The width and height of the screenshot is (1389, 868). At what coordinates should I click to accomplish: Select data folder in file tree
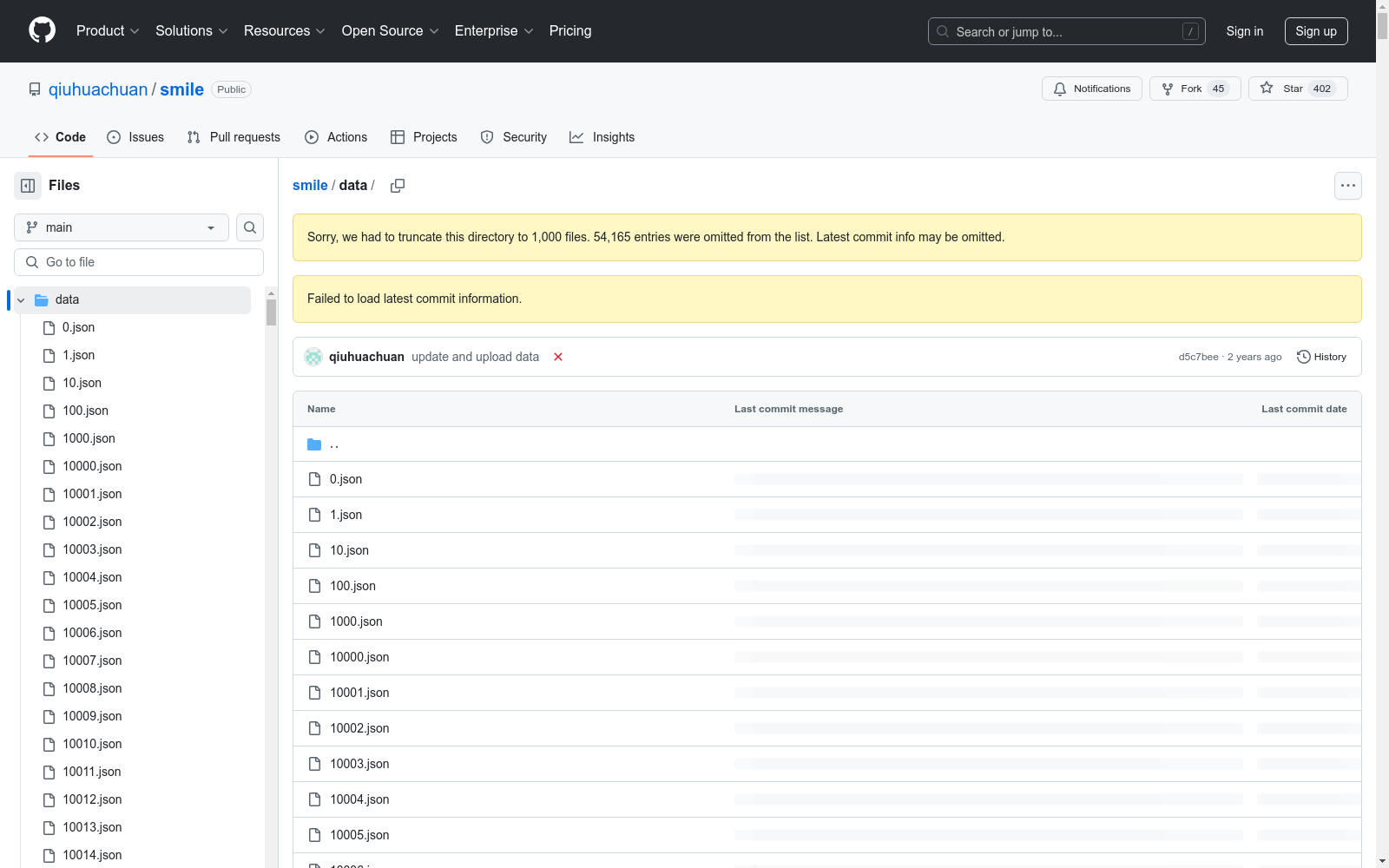tap(132, 300)
